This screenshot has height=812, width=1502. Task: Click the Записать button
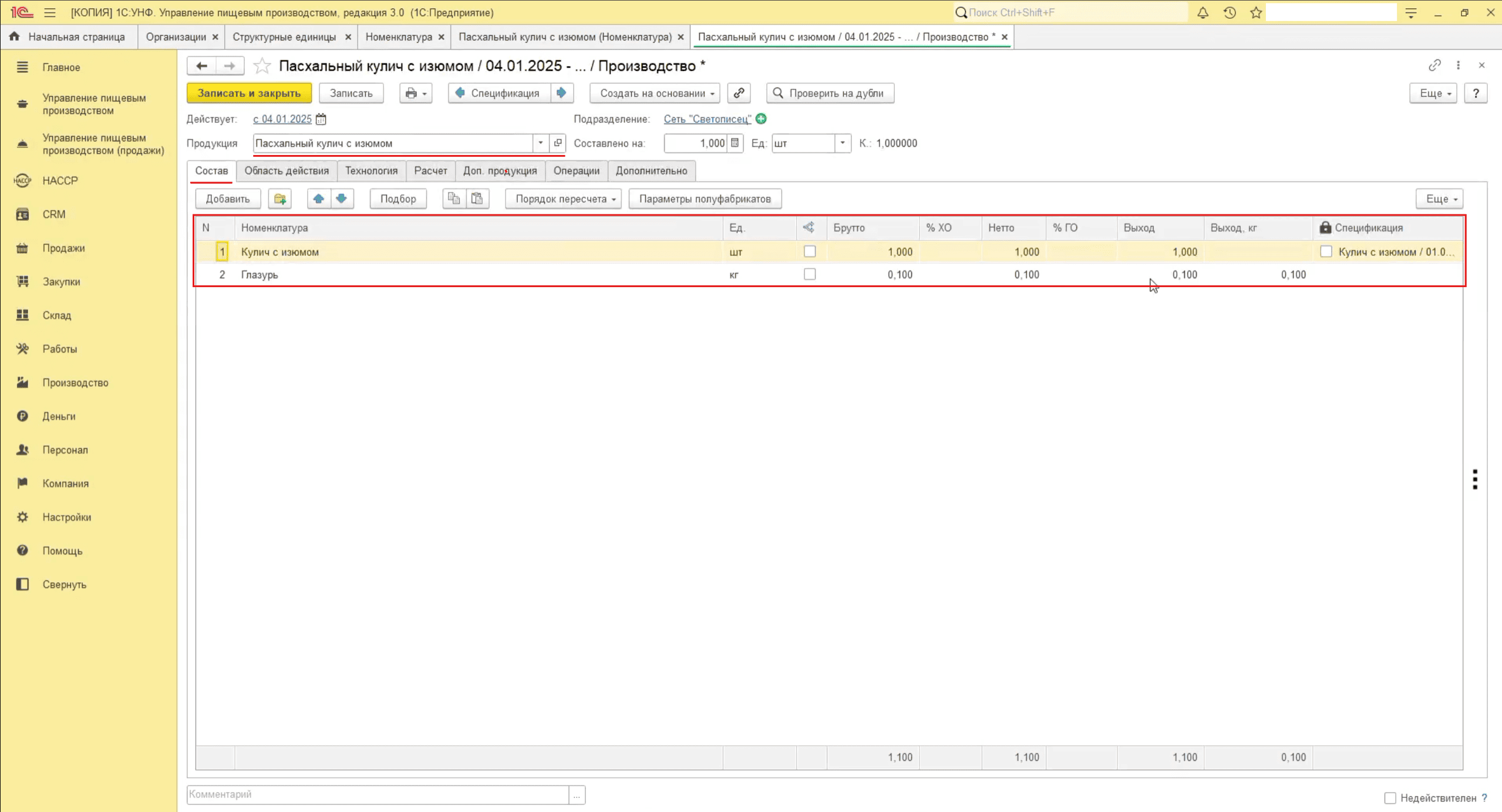point(351,93)
